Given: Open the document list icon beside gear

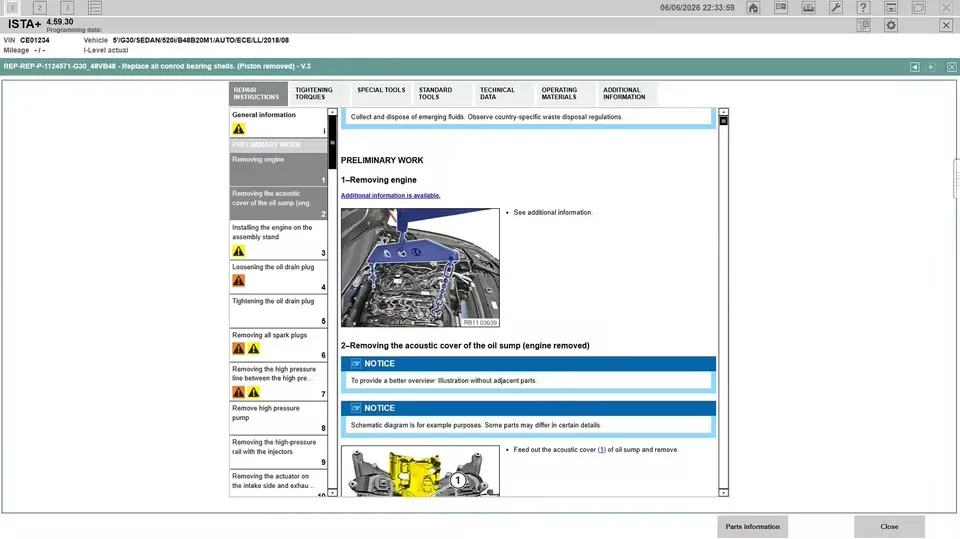Looking at the screenshot, I should point(864,25).
